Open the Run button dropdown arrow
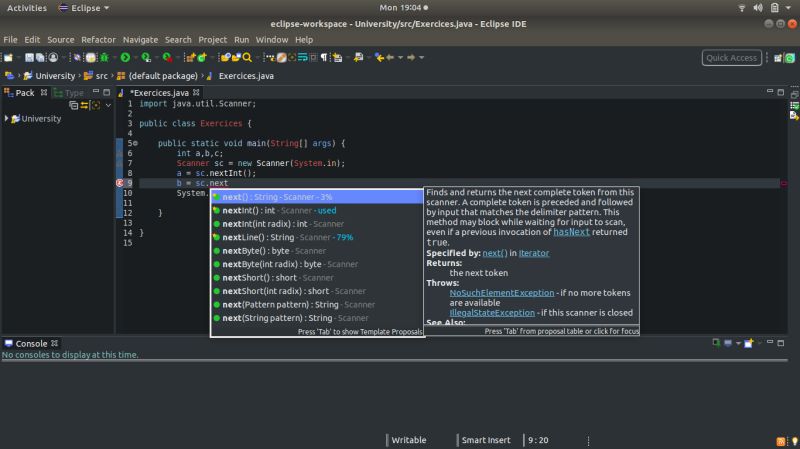The image size is (800, 449). click(x=136, y=58)
